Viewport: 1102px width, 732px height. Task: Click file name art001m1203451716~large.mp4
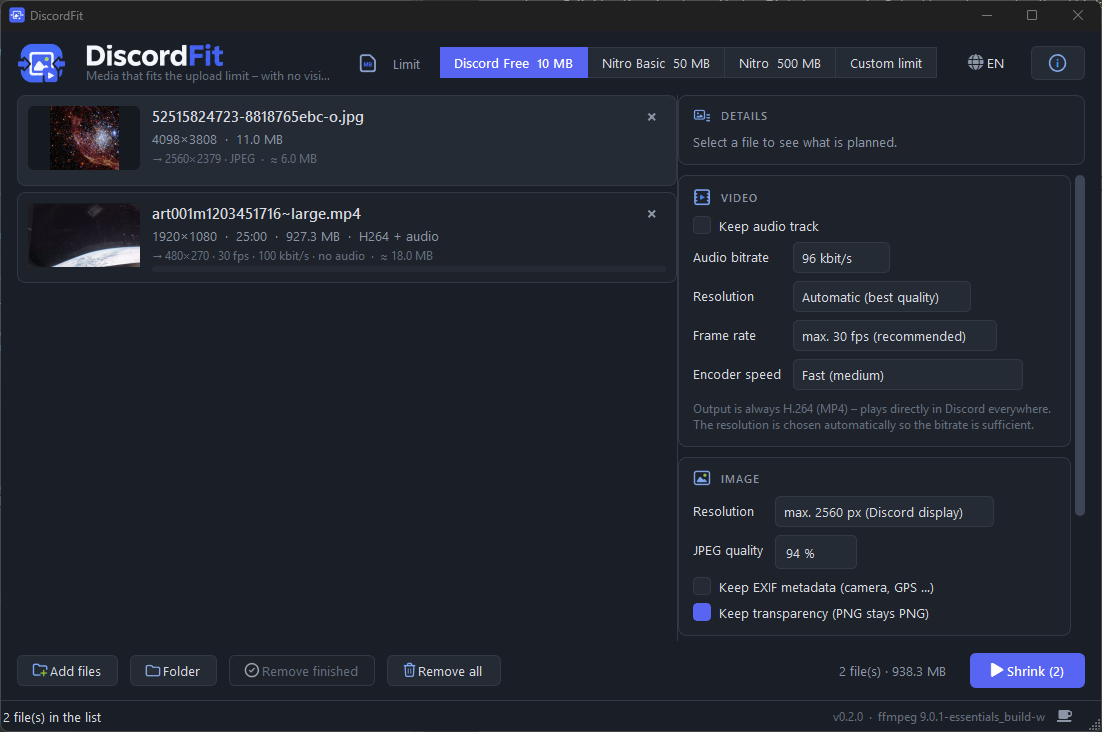pyautogui.click(x=257, y=214)
